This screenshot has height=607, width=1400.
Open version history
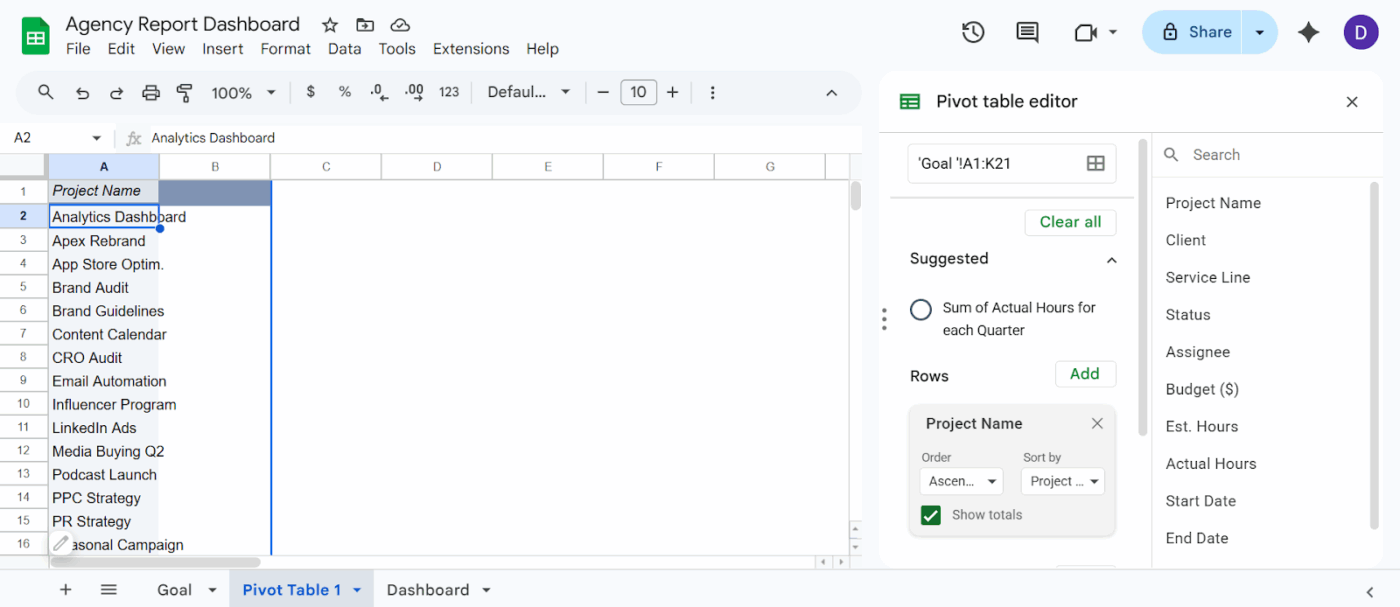972,31
